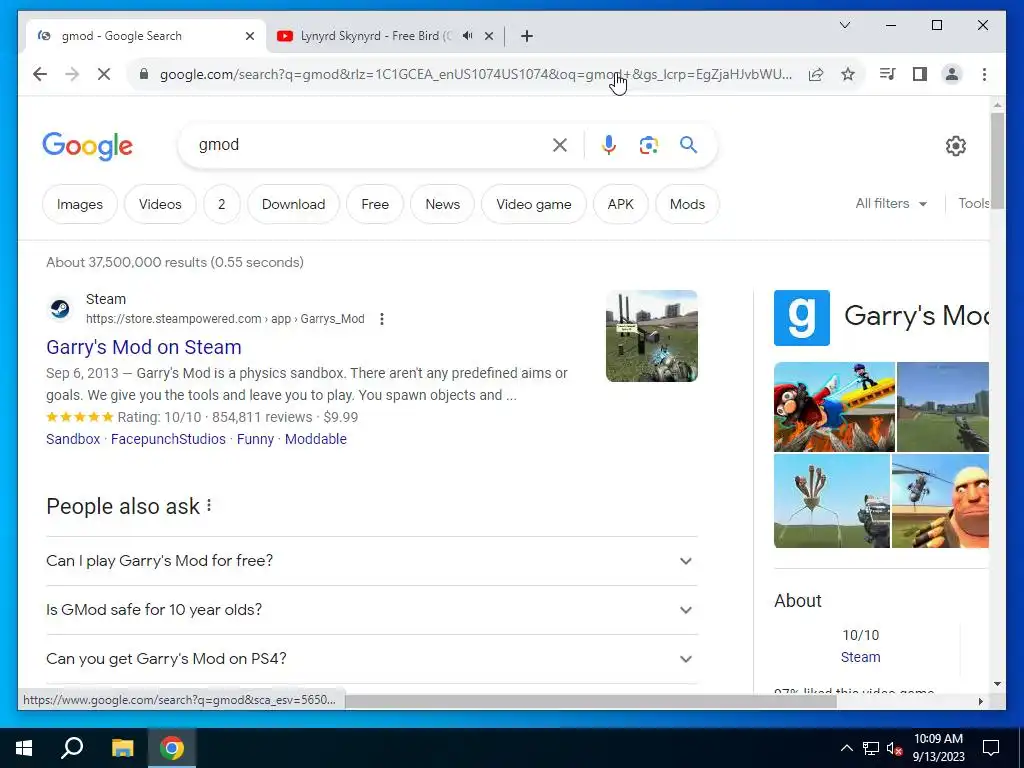Screen dimensions: 1024x768
Task: Open People also ask options dots
Action: coord(209,505)
